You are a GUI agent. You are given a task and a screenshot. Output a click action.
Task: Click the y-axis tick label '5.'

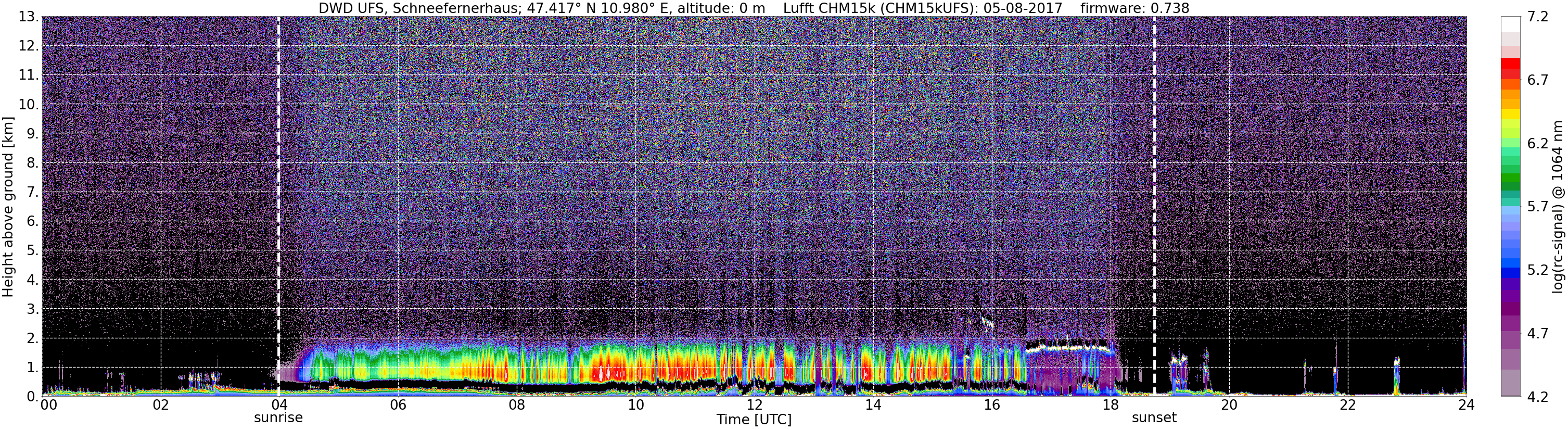click(33, 251)
